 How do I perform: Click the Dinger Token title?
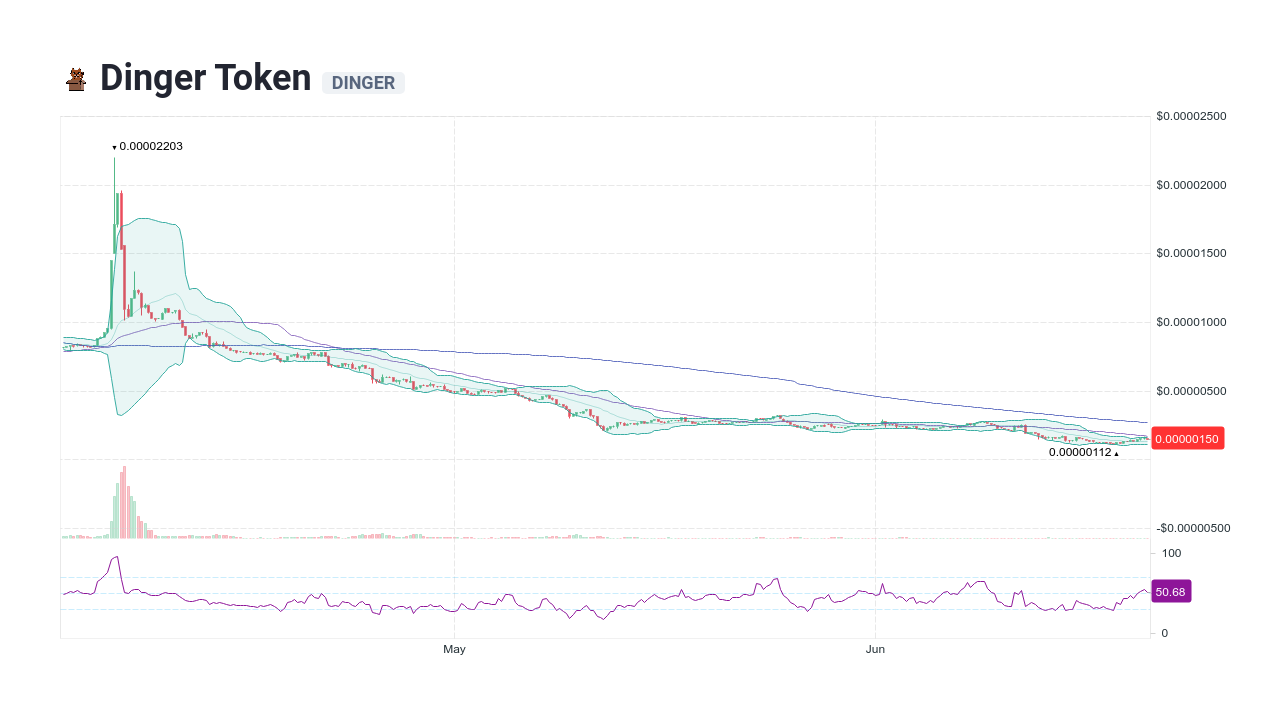pyautogui.click(x=206, y=78)
